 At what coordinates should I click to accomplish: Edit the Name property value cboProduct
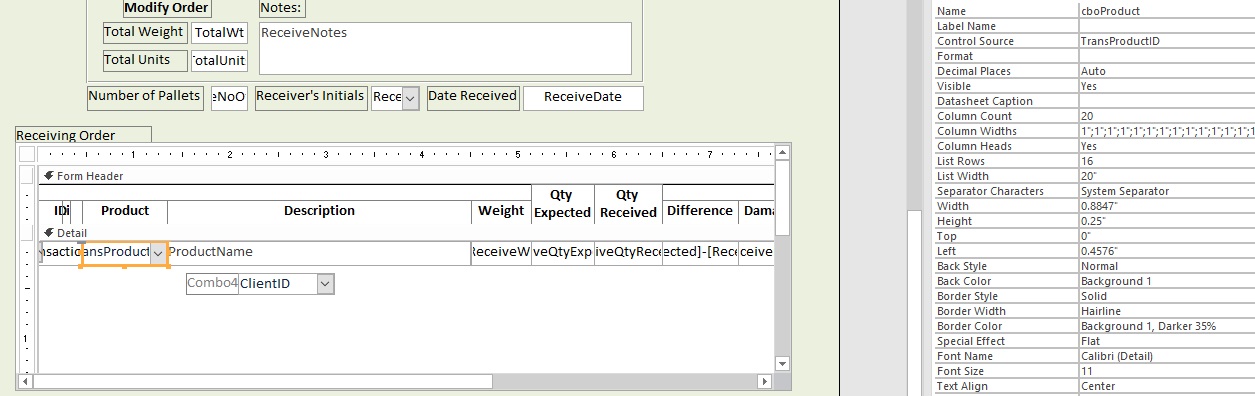click(x=1167, y=11)
